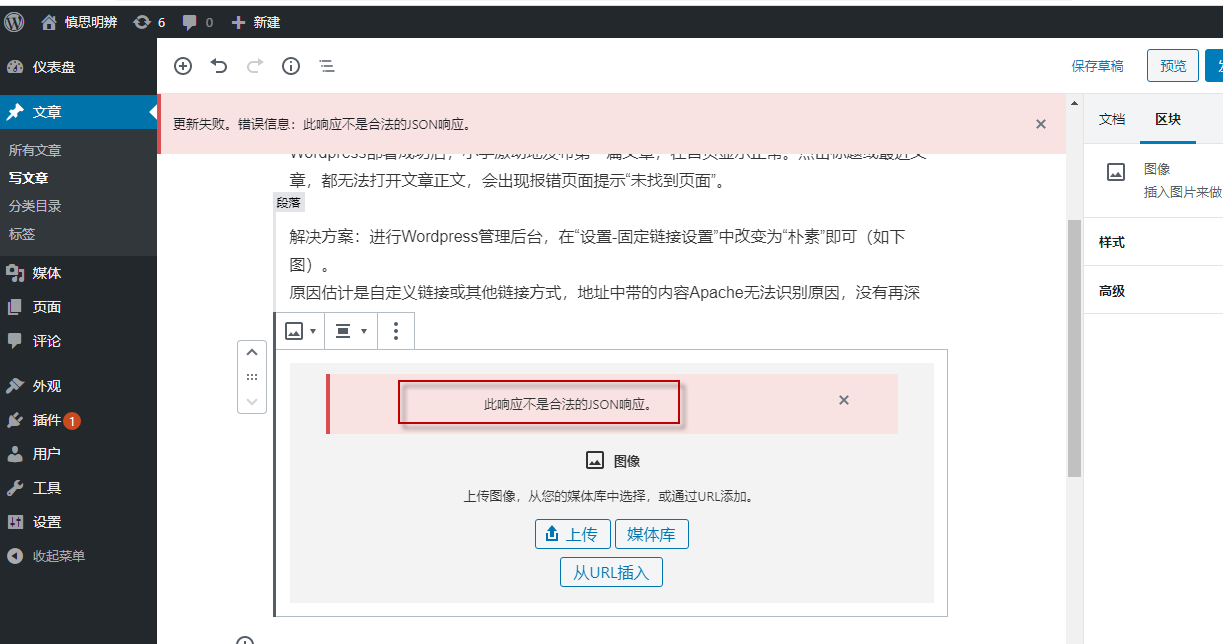Image resolution: width=1223 pixels, height=644 pixels.
Task: Open 所有文章 submenu item
Action: pyautogui.click(x=35, y=150)
